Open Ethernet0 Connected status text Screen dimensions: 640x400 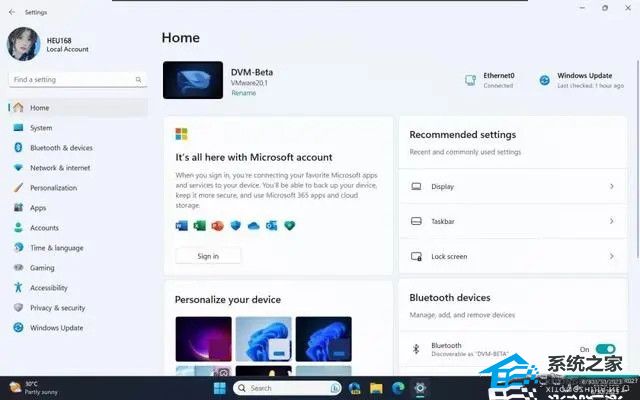tap(499, 80)
